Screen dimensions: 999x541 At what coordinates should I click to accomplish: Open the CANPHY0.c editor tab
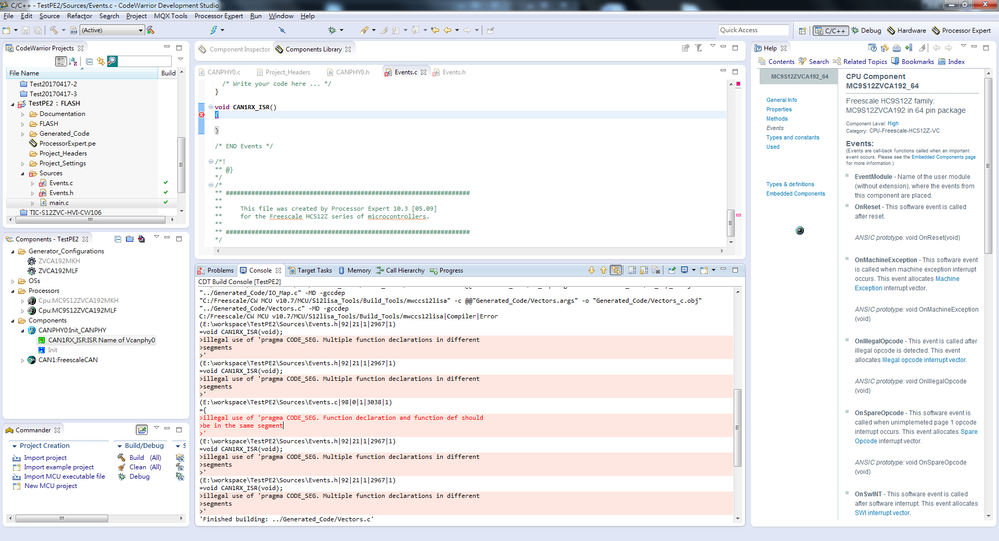[x=219, y=72]
